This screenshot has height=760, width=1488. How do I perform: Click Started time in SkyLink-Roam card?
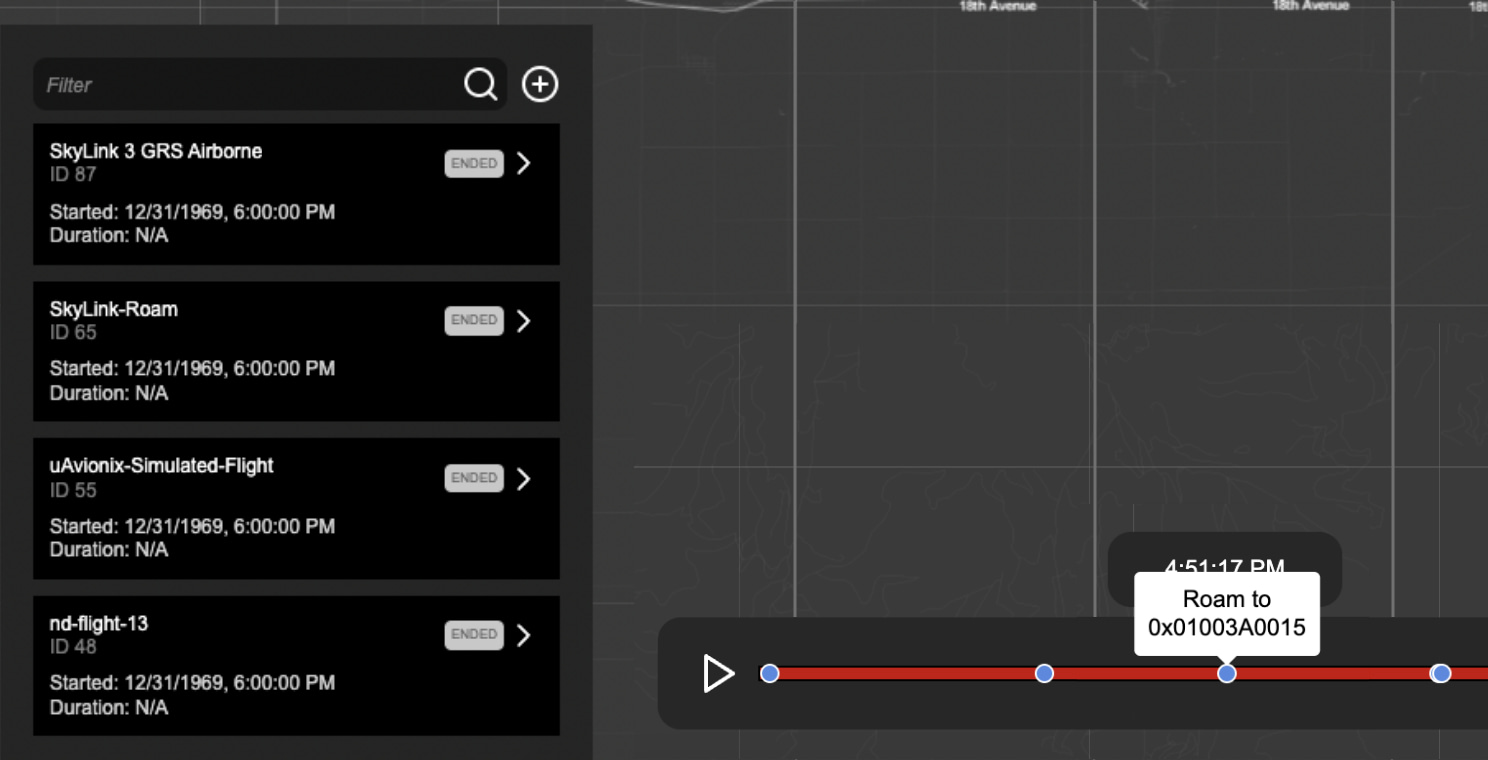192,369
